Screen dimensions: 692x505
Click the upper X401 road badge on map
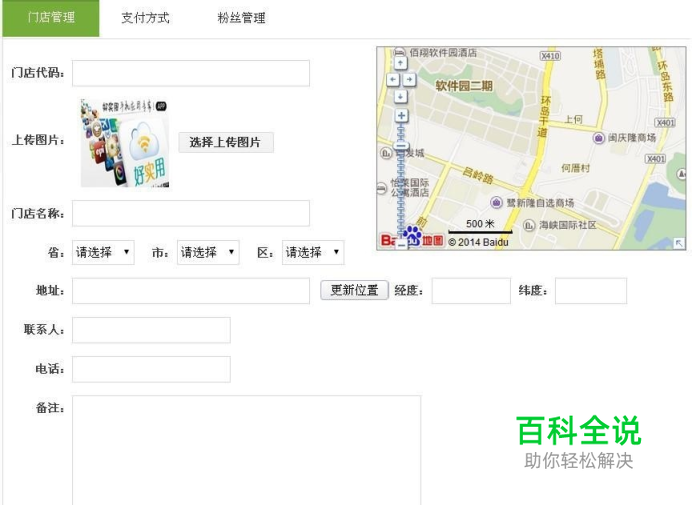point(665,122)
